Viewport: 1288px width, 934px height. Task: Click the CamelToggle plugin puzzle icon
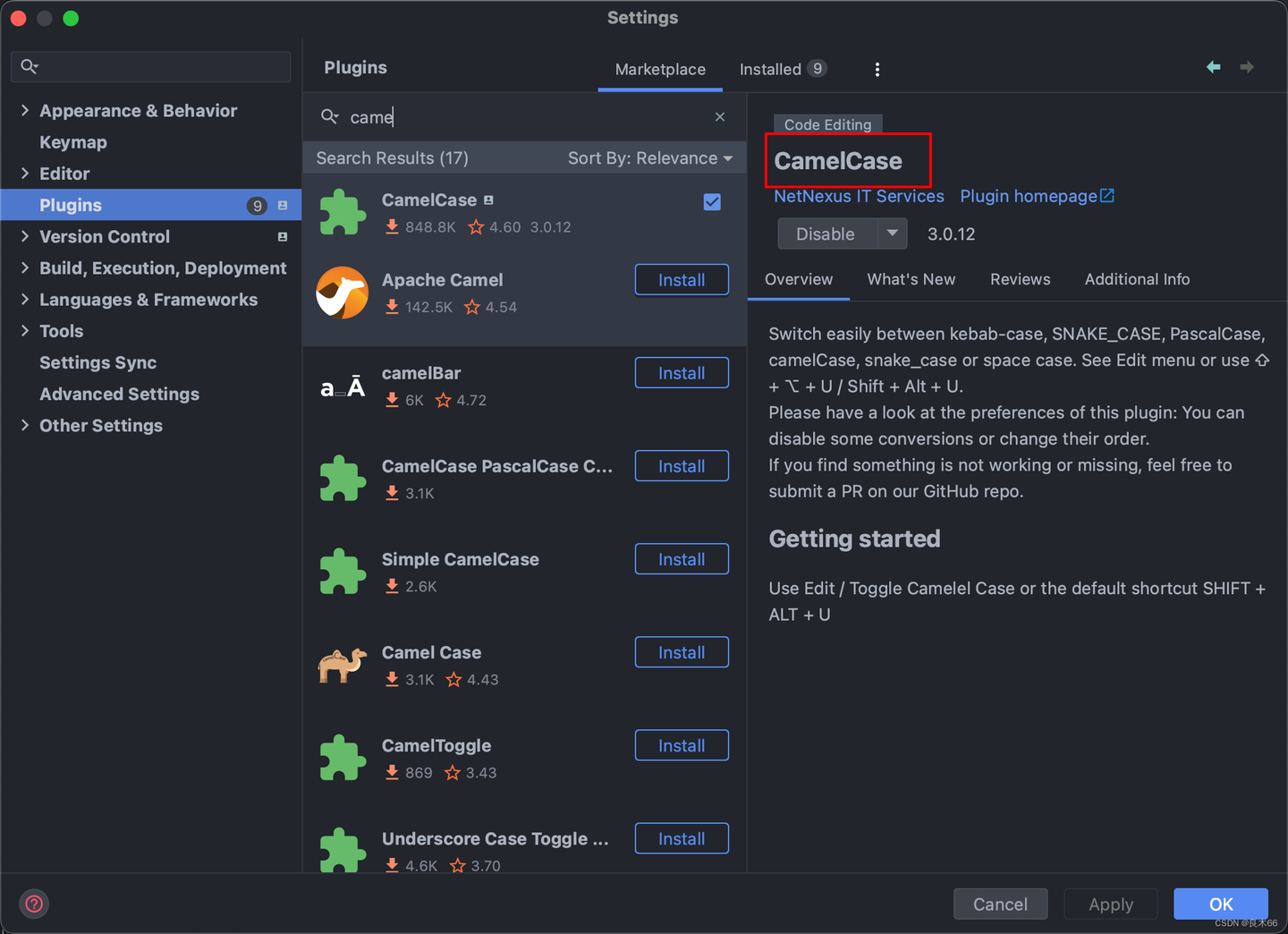pos(343,758)
